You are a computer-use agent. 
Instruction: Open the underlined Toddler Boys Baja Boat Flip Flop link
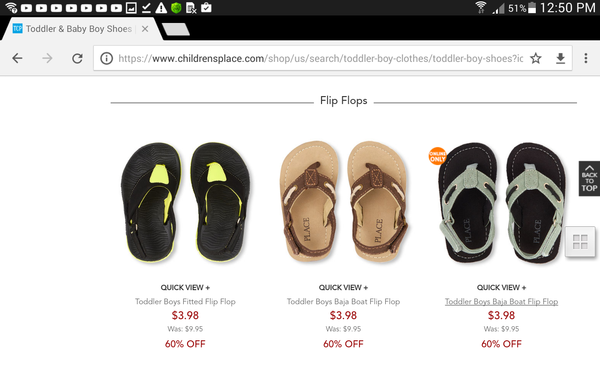click(501, 302)
